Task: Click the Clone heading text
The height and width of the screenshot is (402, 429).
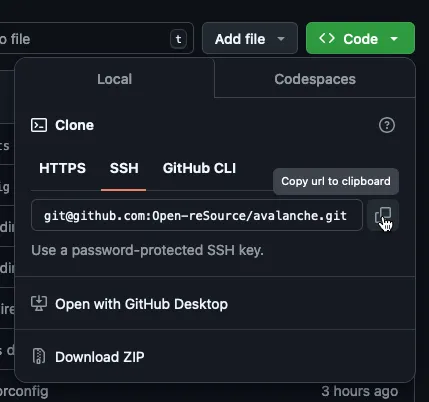Action: (x=74, y=125)
